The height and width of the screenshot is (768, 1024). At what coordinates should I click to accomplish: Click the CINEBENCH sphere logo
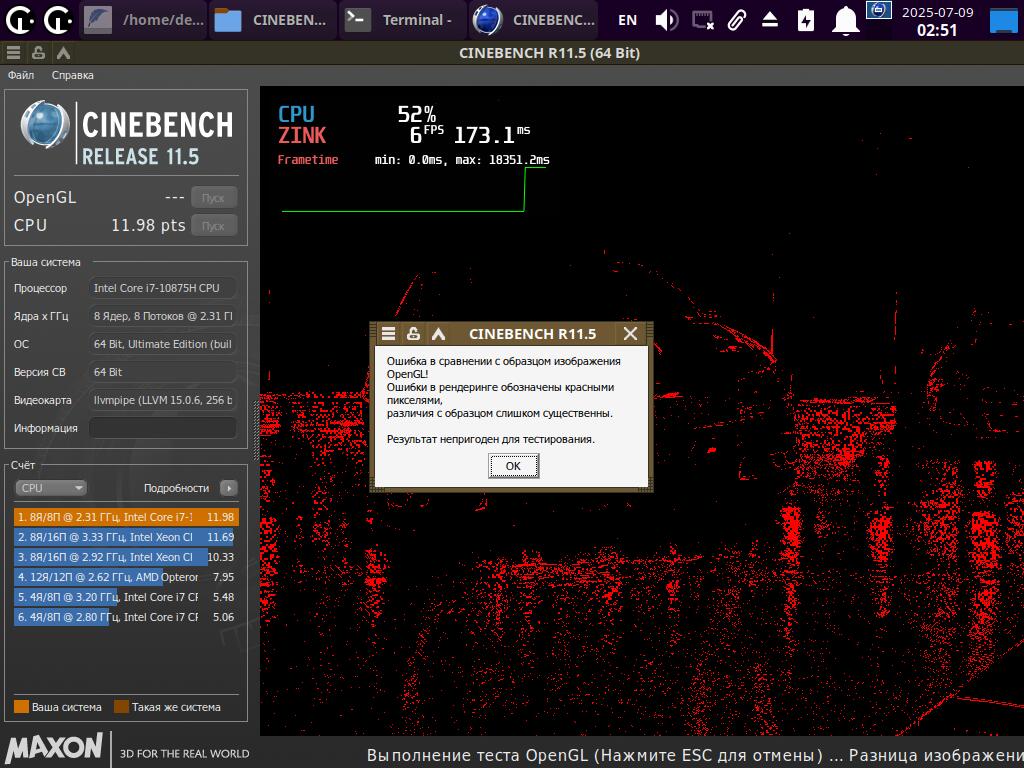[x=44, y=124]
